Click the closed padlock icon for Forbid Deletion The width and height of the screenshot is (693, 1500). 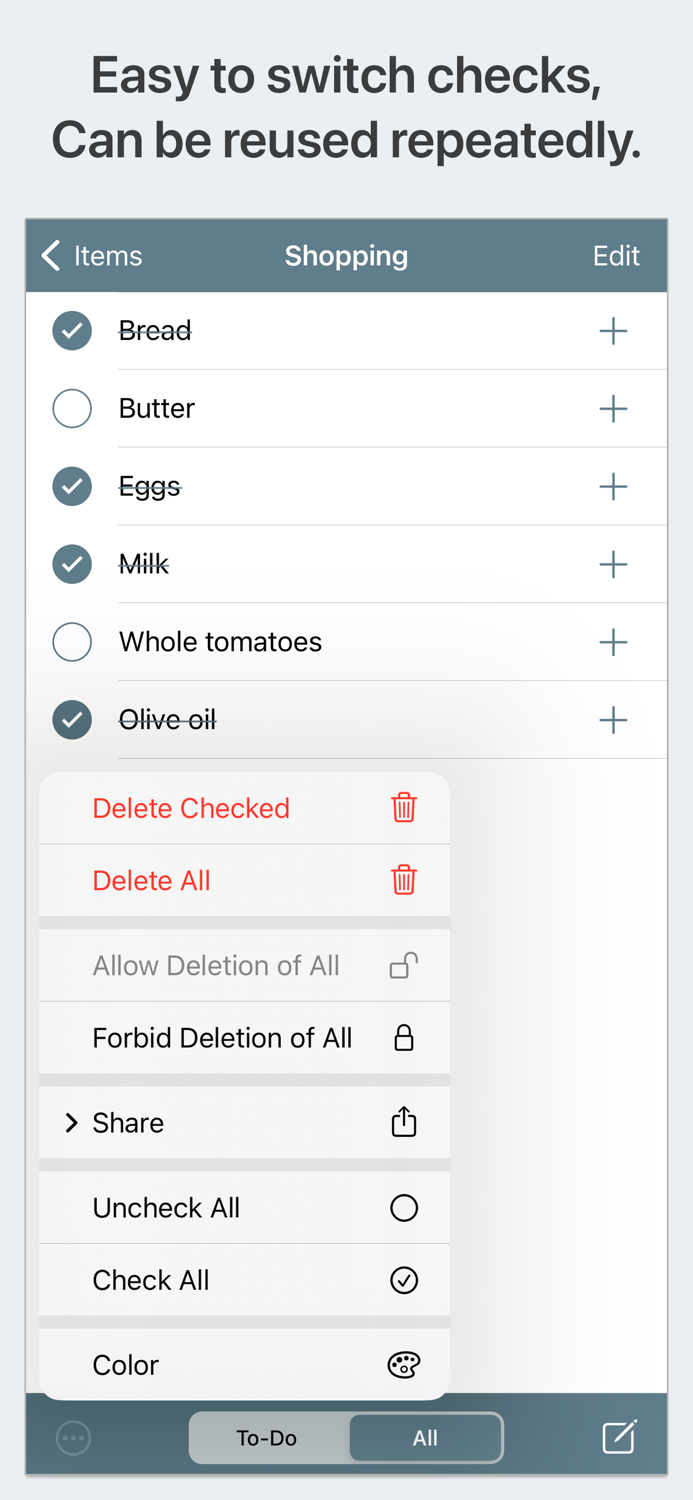[x=403, y=1038]
